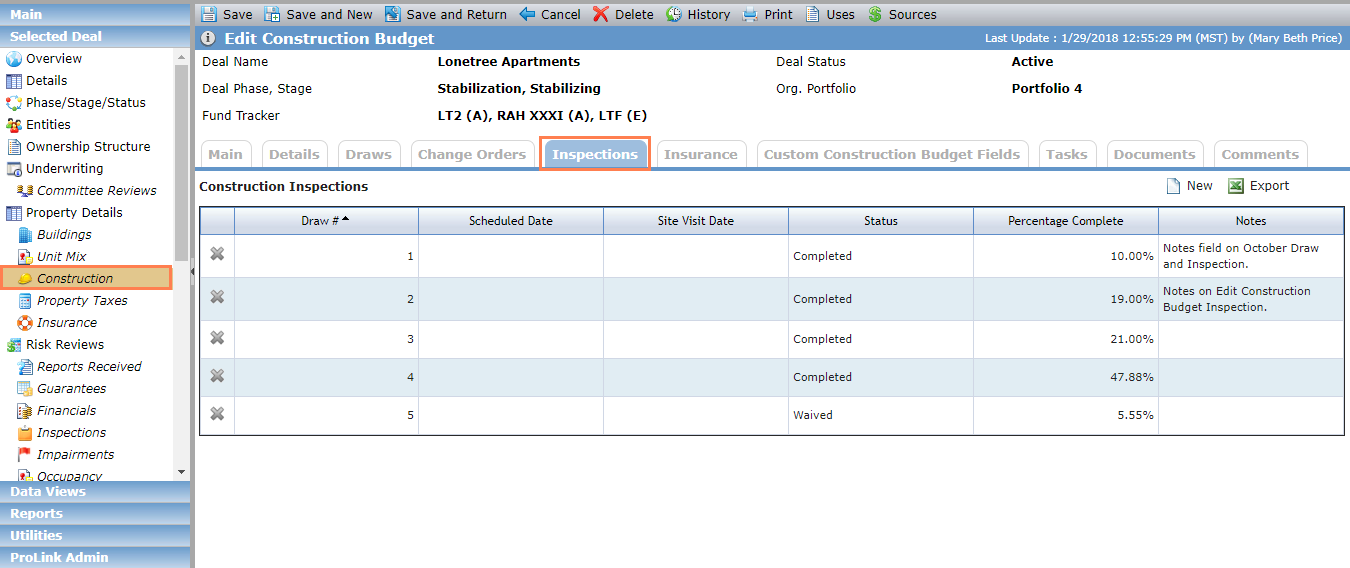The height and width of the screenshot is (568, 1350).
Task: Click Save and Return button
Action: point(445,14)
